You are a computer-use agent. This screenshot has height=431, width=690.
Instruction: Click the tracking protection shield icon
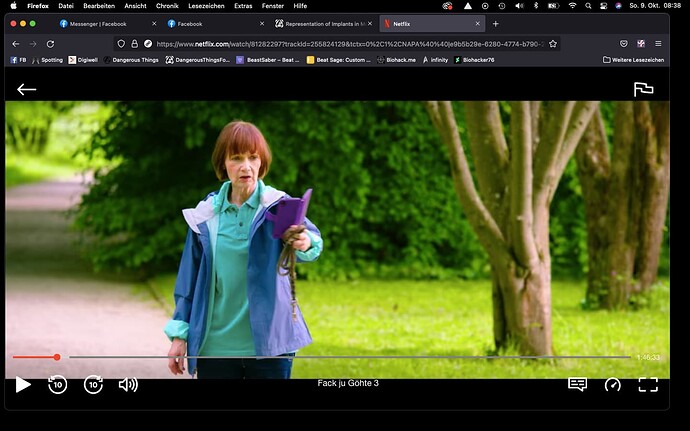click(x=121, y=44)
